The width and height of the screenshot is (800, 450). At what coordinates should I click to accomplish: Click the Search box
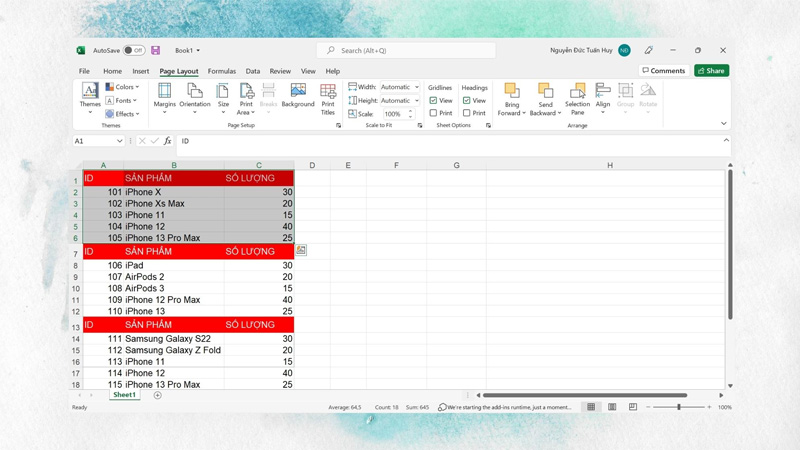click(406, 50)
